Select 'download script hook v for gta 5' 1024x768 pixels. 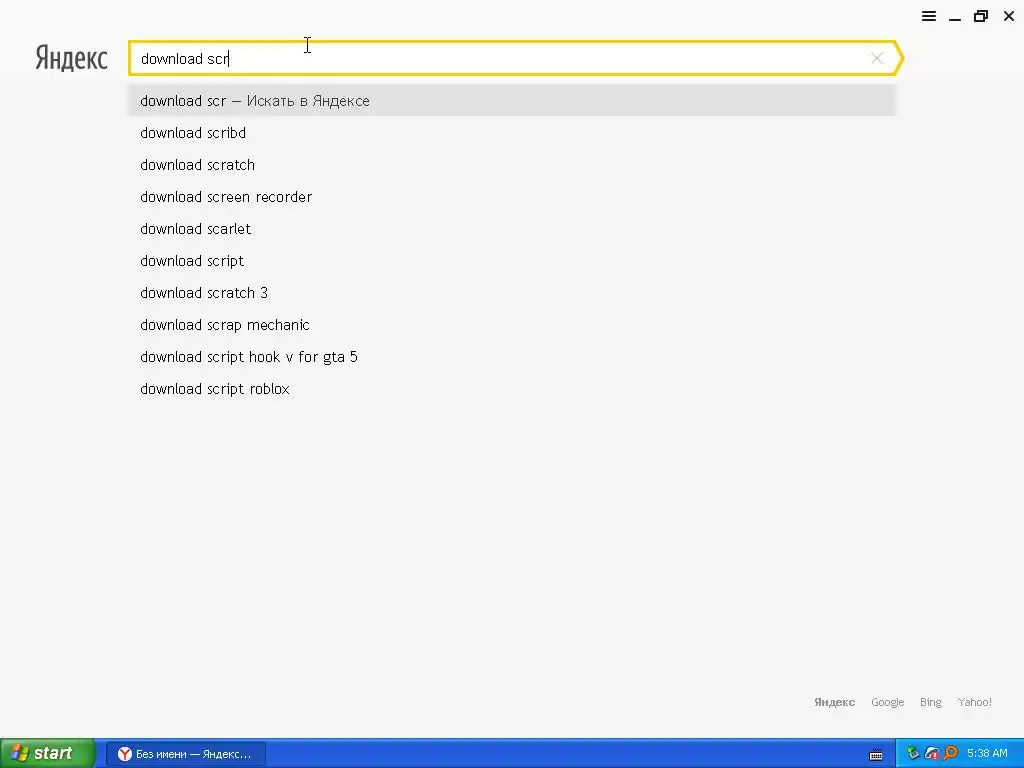pyautogui.click(x=512, y=357)
